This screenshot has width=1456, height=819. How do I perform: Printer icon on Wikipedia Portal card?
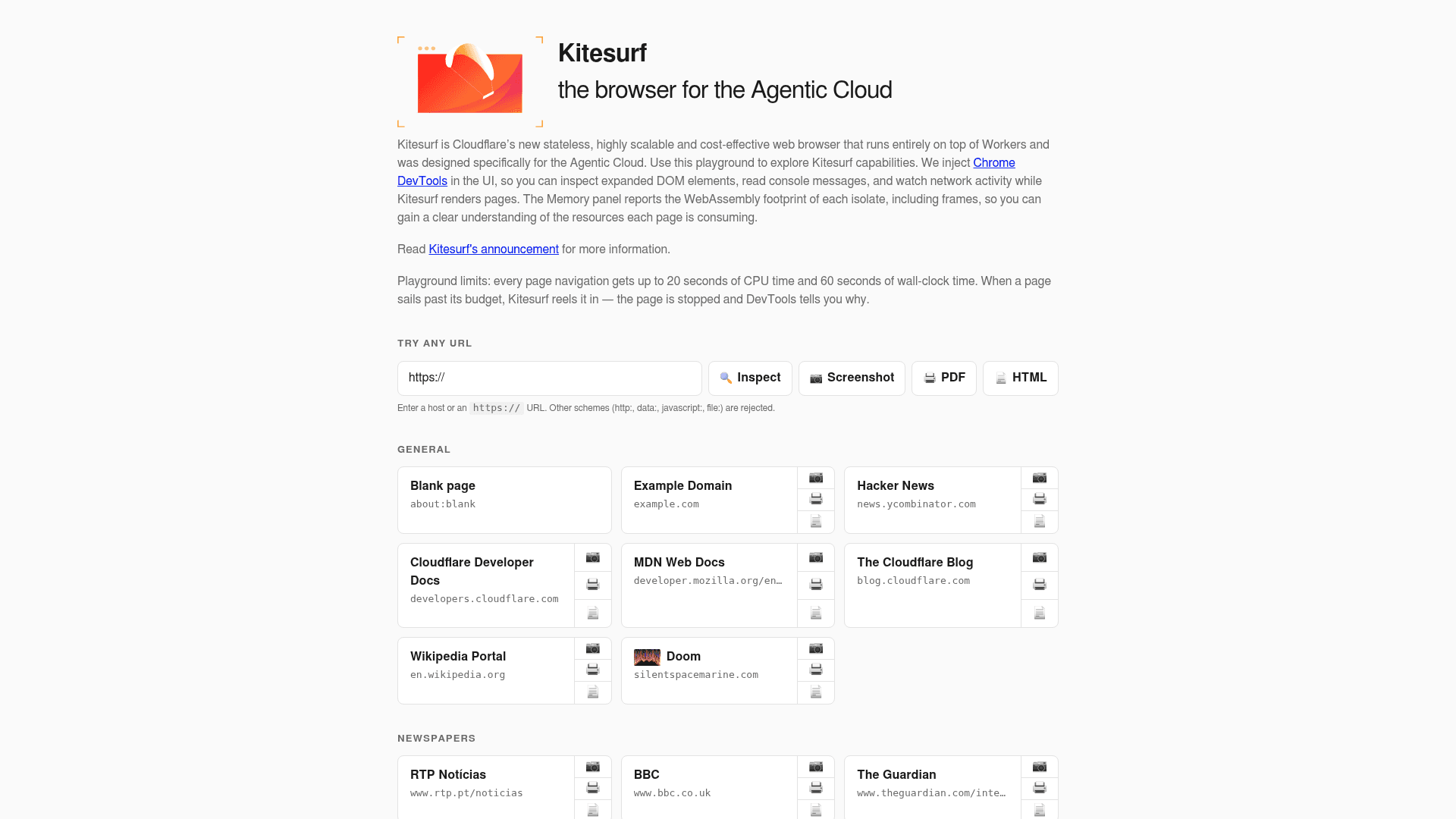coord(593,670)
